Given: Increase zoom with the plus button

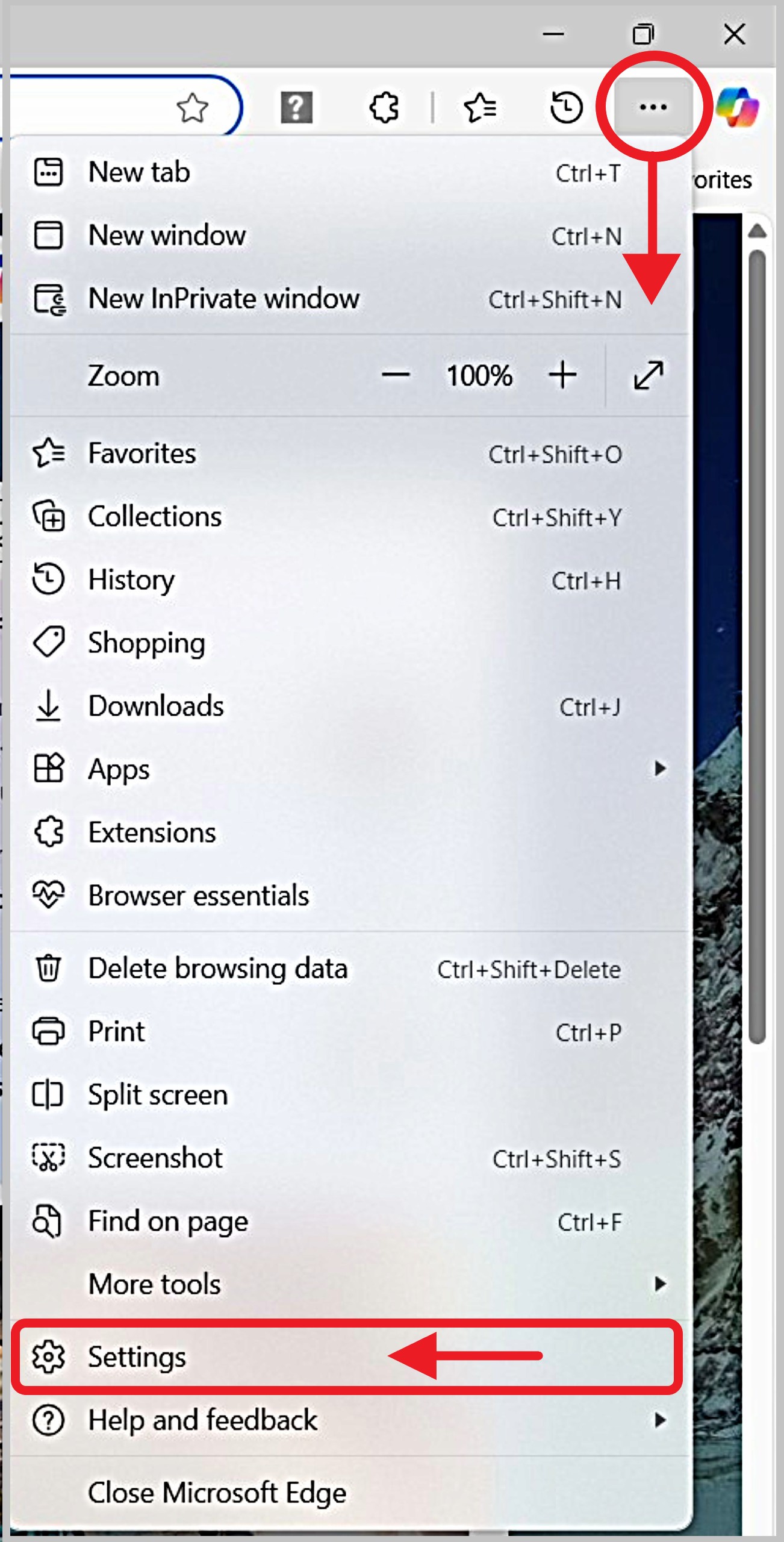Looking at the screenshot, I should [562, 375].
